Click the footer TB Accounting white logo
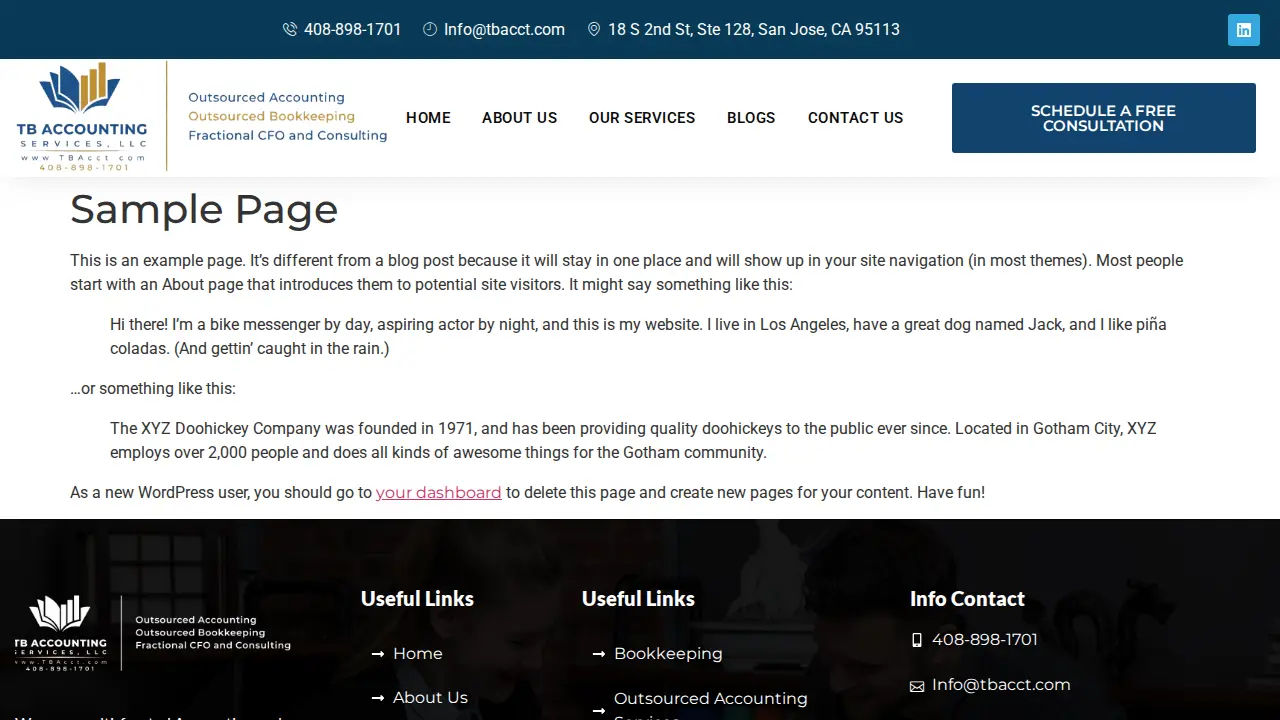The height and width of the screenshot is (720, 1280). click(153, 634)
